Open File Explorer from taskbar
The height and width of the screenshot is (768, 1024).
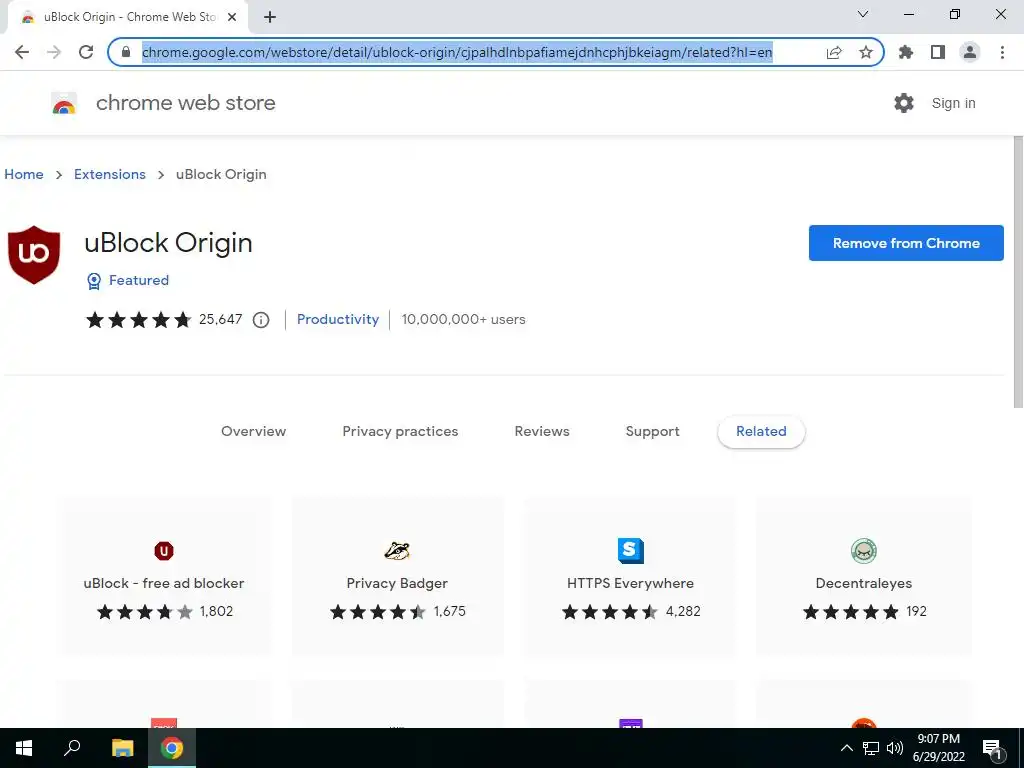click(x=122, y=748)
